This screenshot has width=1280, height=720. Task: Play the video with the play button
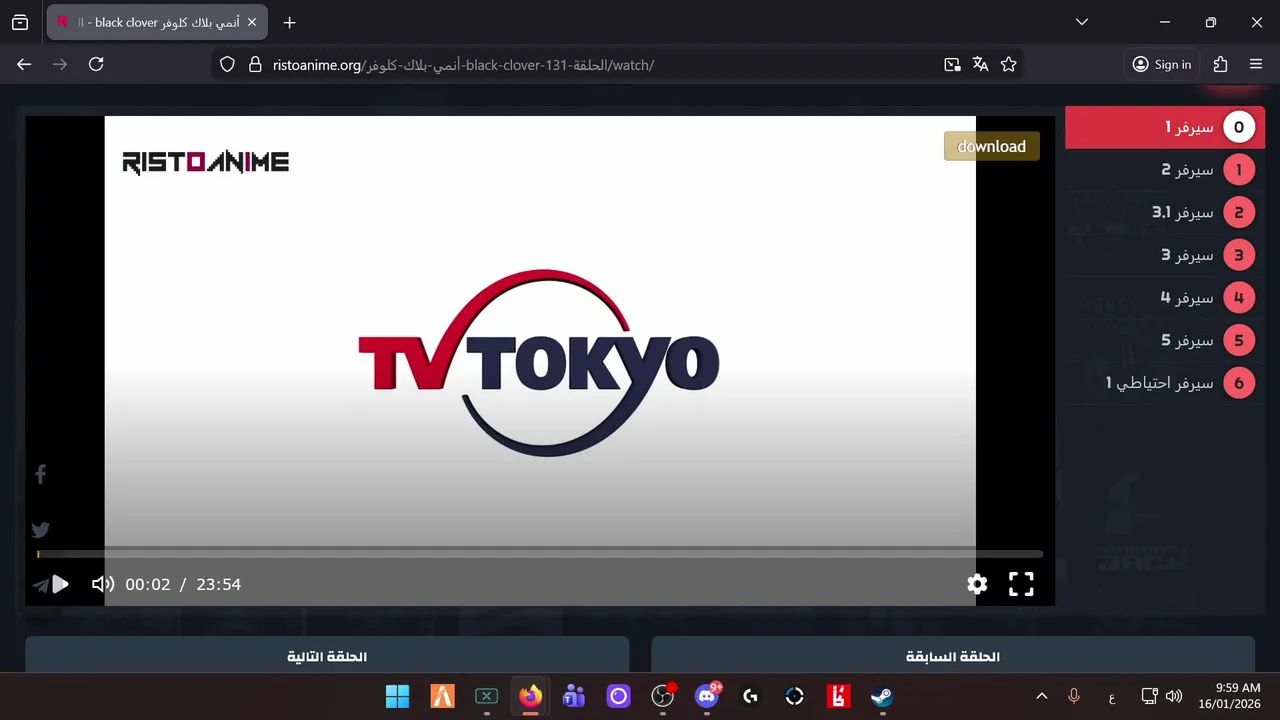coord(60,584)
